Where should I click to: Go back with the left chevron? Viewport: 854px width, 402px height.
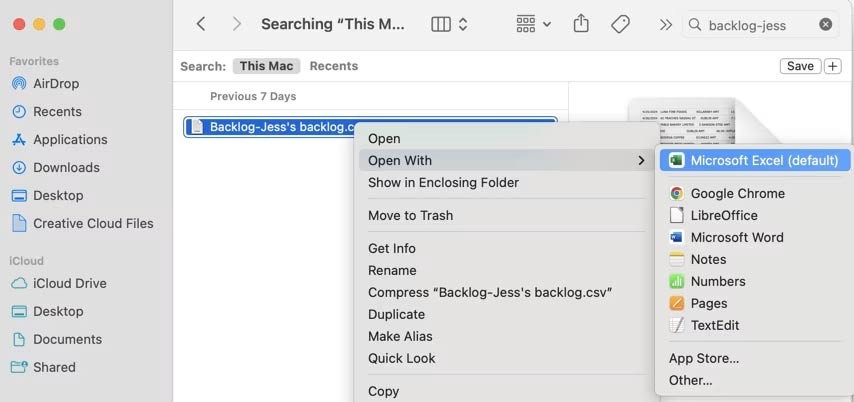[x=201, y=24]
